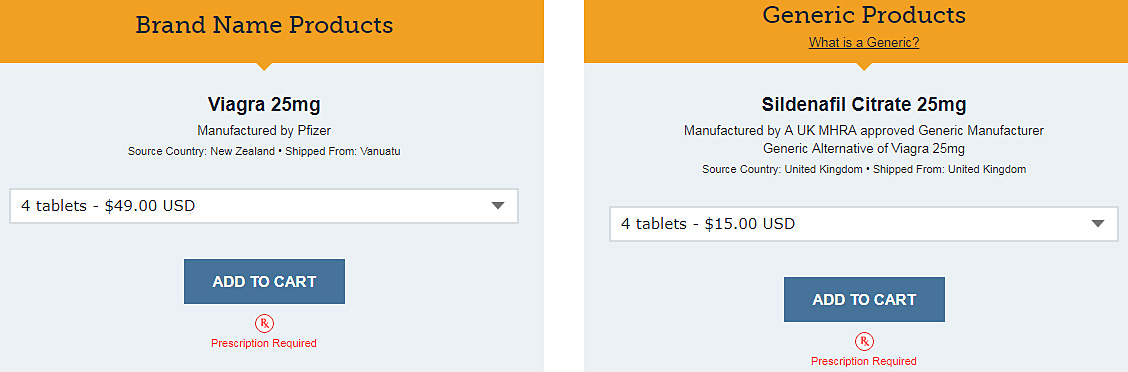Click the Viagra 25mg product title

(x=264, y=104)
